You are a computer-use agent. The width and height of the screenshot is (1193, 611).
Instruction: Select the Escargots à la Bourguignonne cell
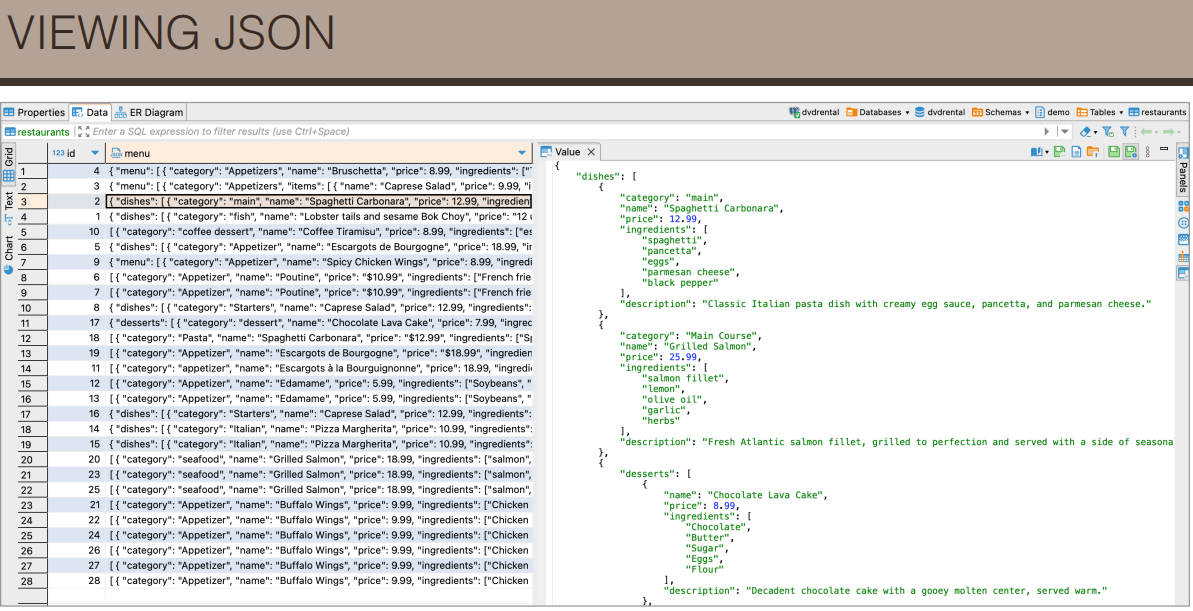(319, 368)
